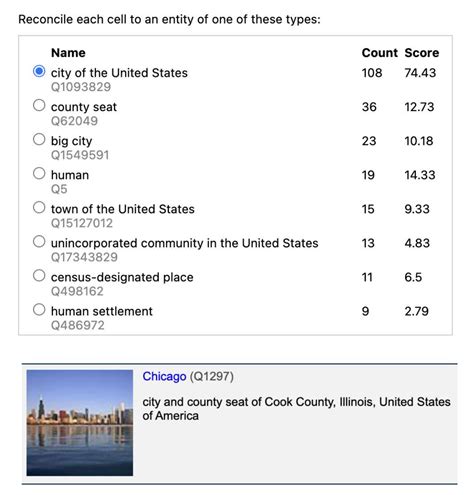Click the 'county seat' type label

pyautogui.click(x=84, y=107)
